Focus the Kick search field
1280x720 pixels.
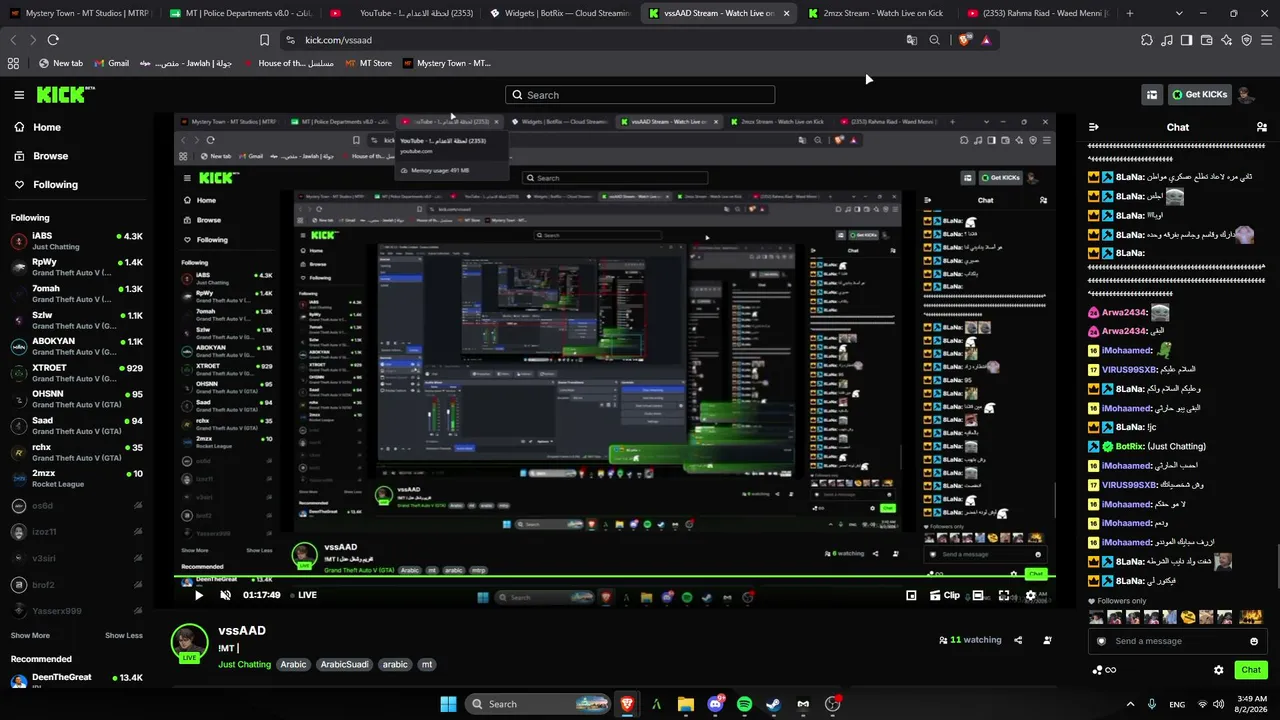tap(640, 95)
